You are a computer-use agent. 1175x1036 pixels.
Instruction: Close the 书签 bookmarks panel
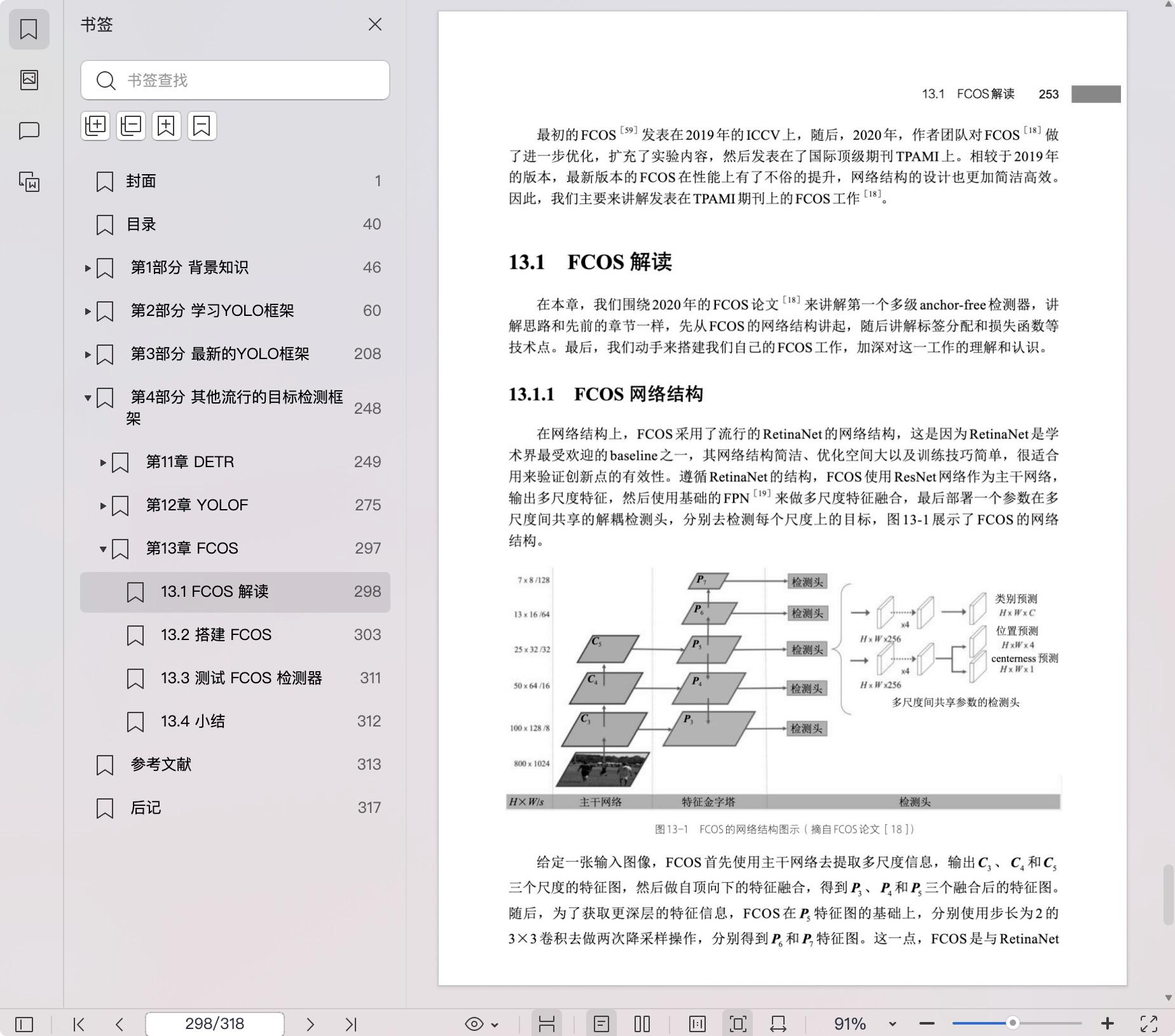pos(375,24)
